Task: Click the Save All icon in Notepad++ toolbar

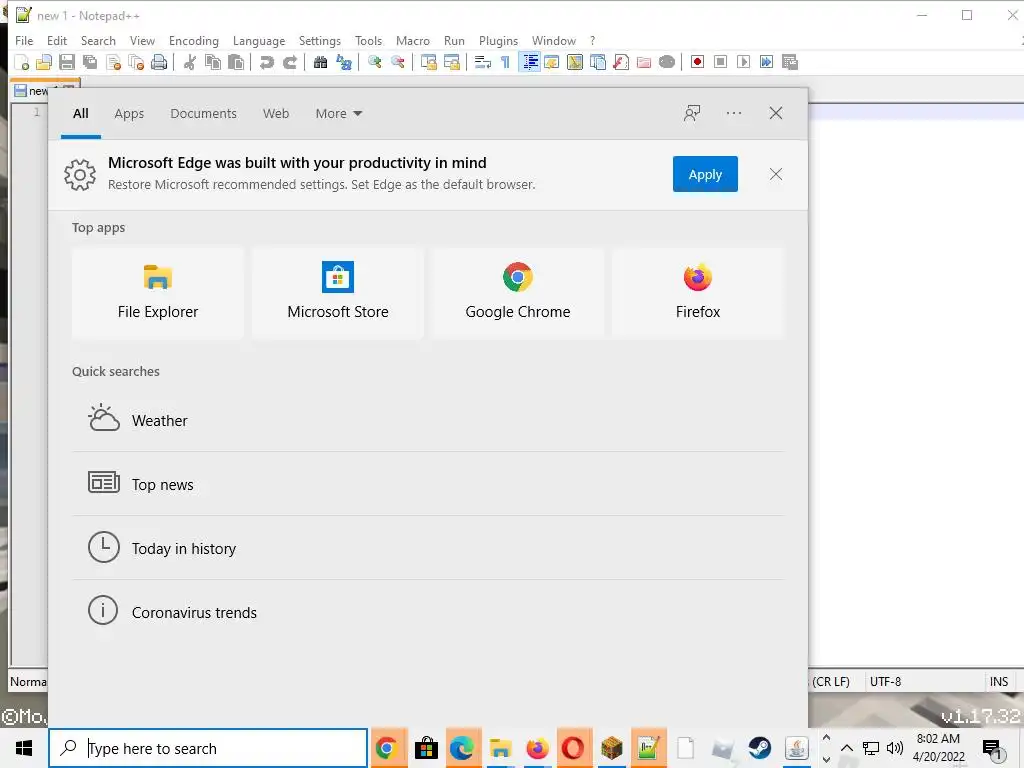Action: (x=89, y=62)
